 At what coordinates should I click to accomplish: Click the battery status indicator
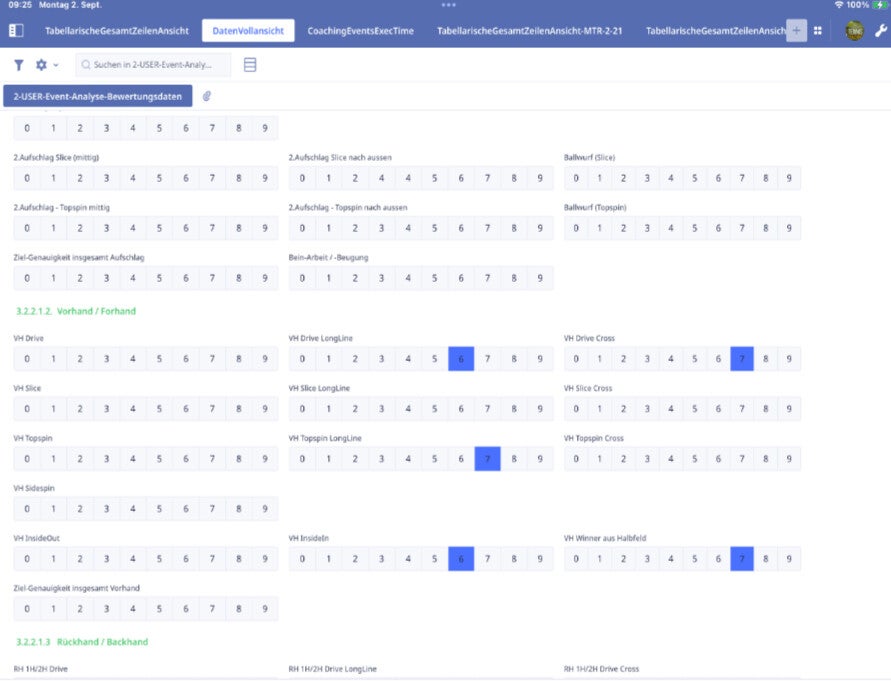click(x=880, y=5)
